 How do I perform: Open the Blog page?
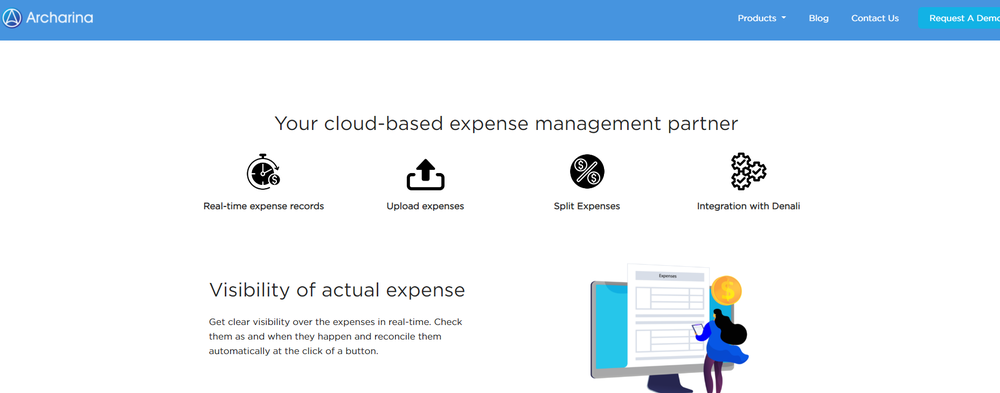click(x=818, y=19)
